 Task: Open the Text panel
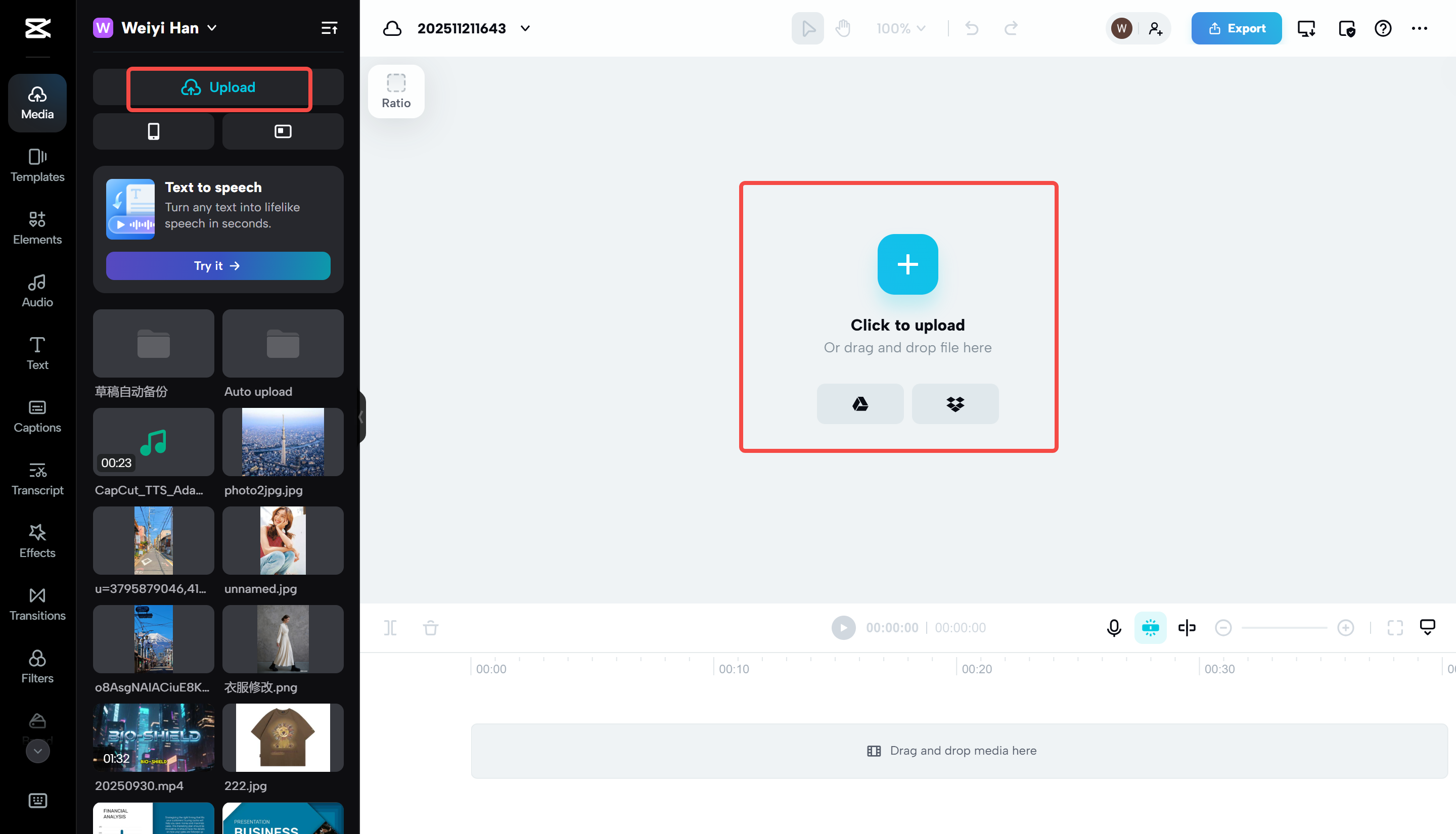tap(37, 353)
